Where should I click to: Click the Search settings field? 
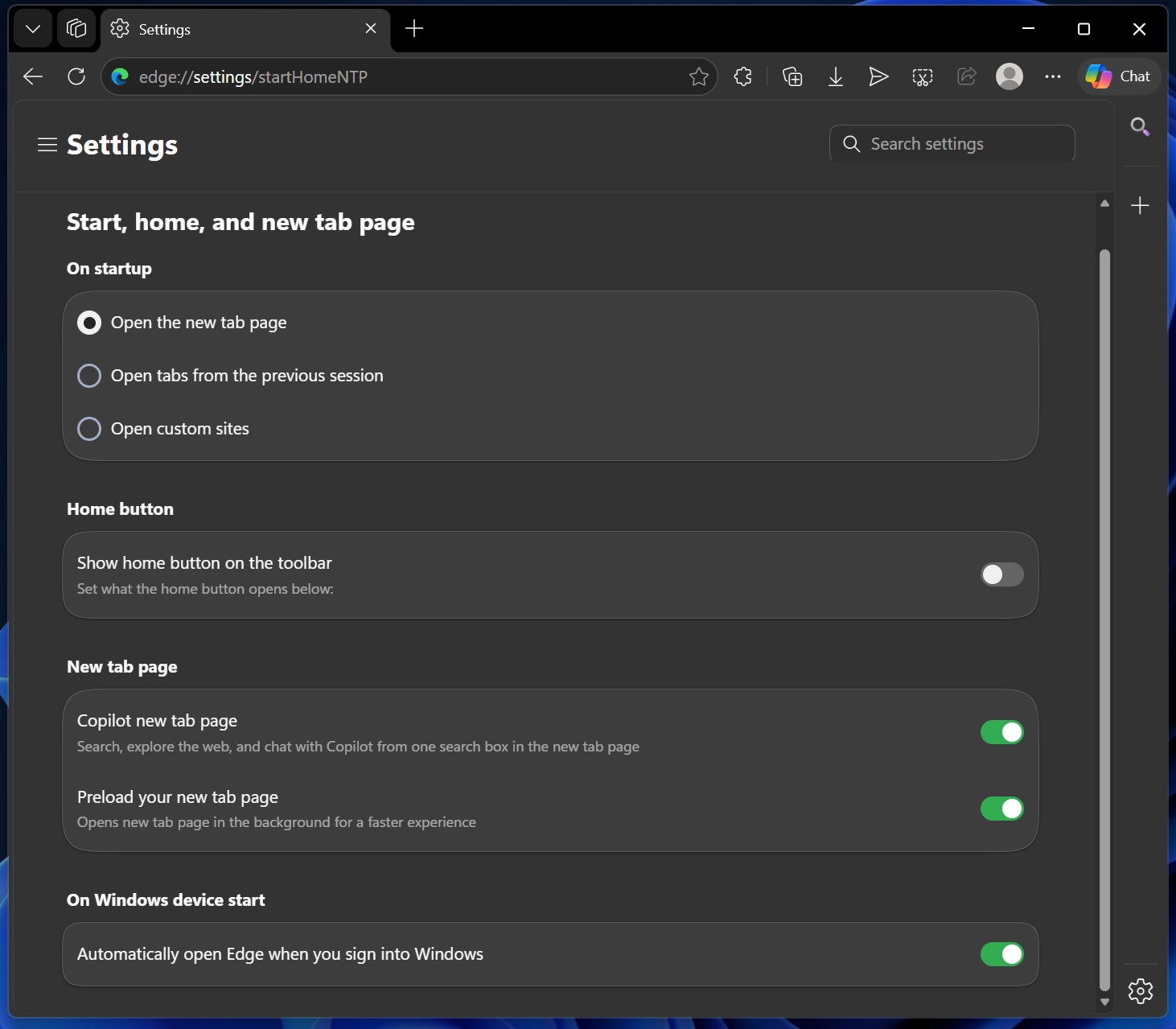tap(952, 143)
